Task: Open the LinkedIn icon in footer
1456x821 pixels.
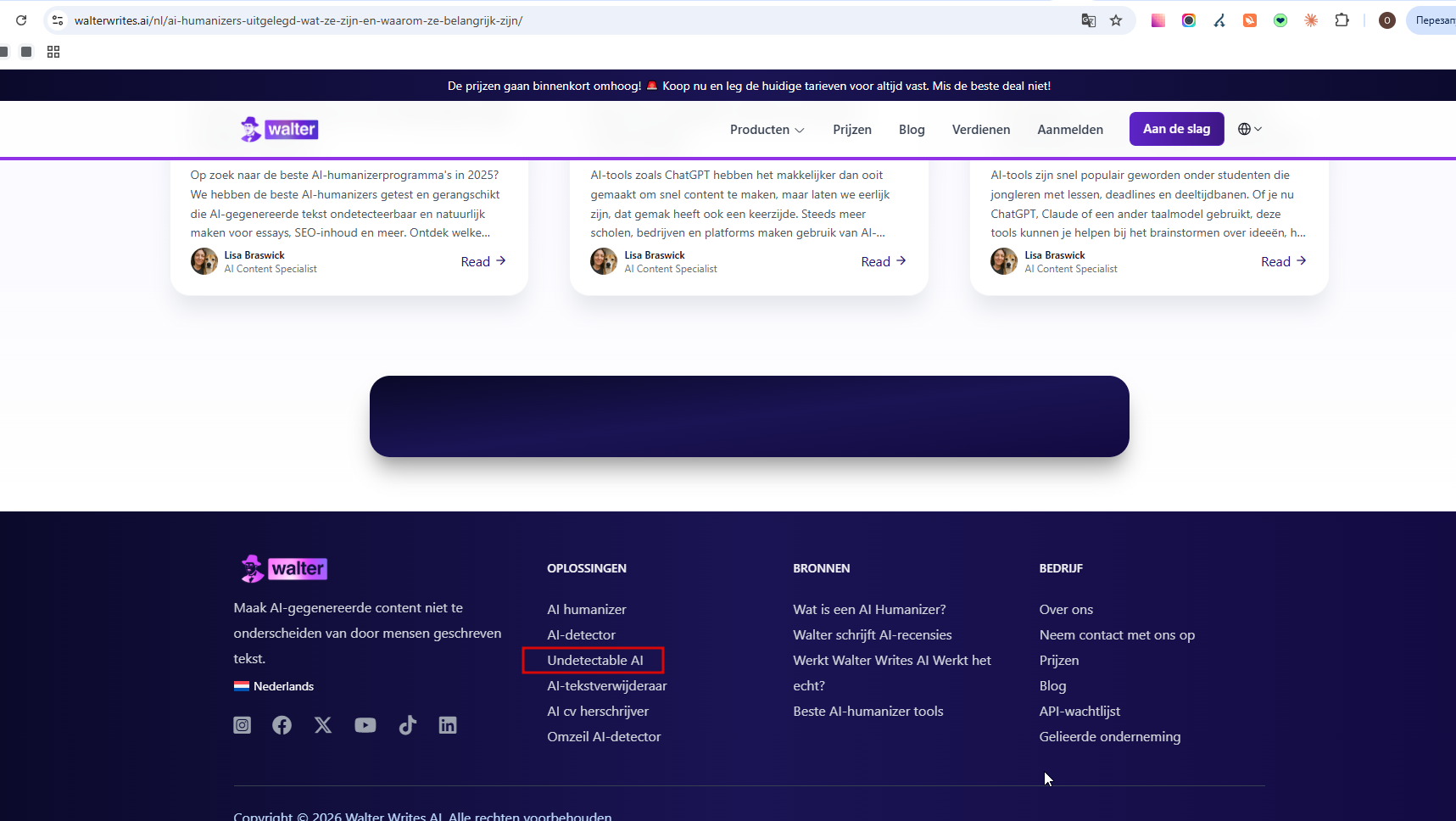Action: [448, 725]
